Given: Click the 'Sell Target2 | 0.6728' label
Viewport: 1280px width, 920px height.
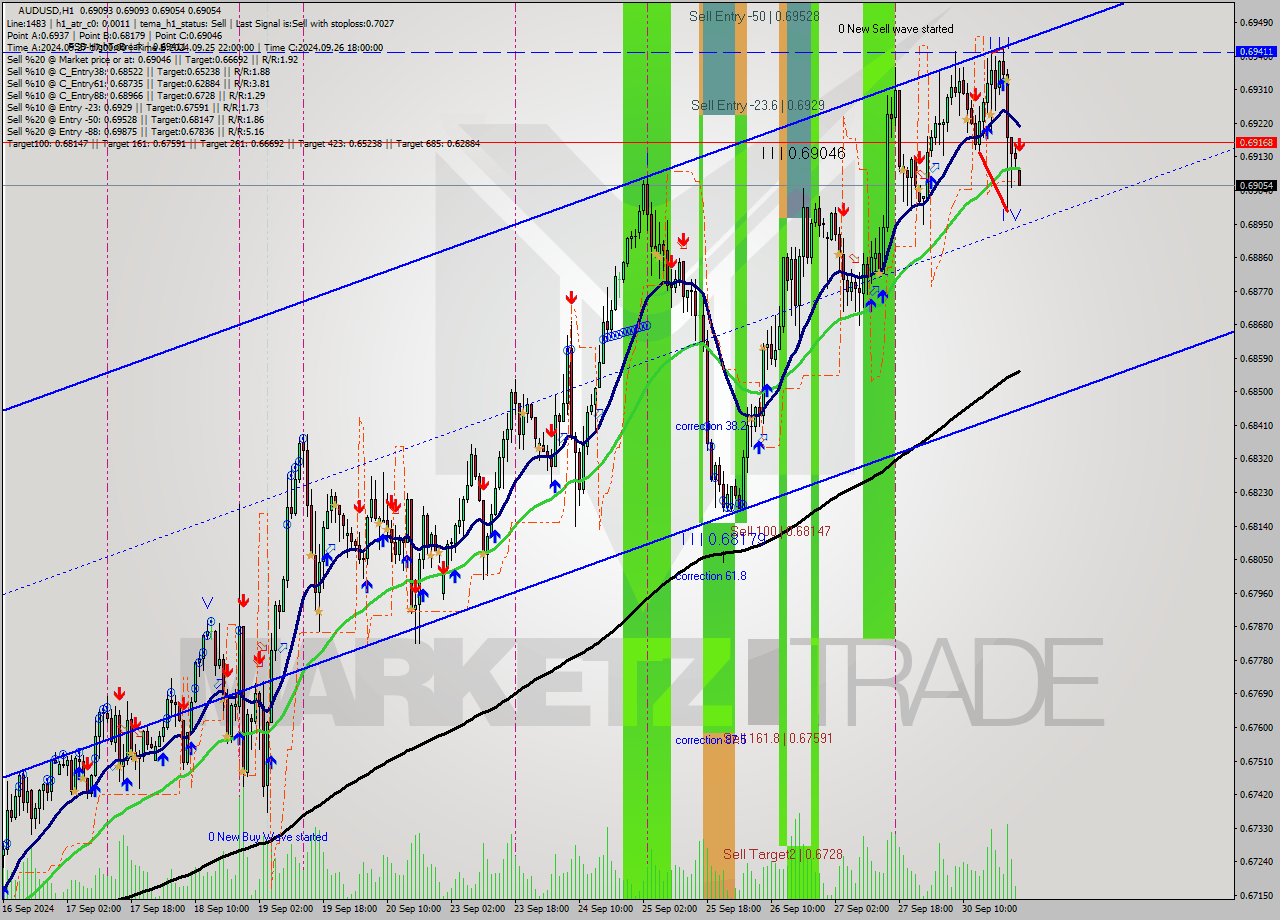Looking at the screenshot, I should click(783, 854).
